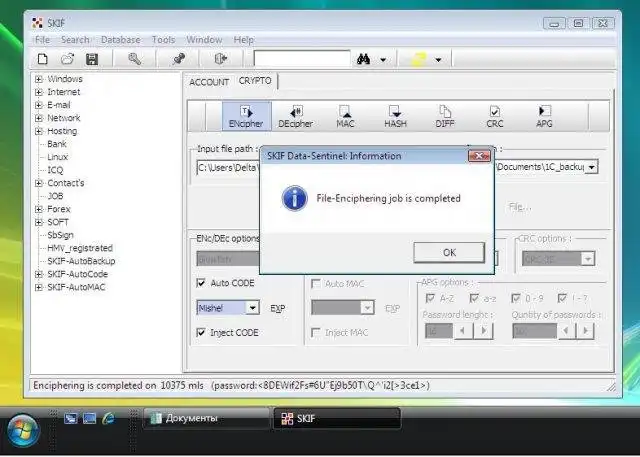Screen dimensions: 640x457
Task: Click the EXP button next to Mishel
Action: pos(278,308)
